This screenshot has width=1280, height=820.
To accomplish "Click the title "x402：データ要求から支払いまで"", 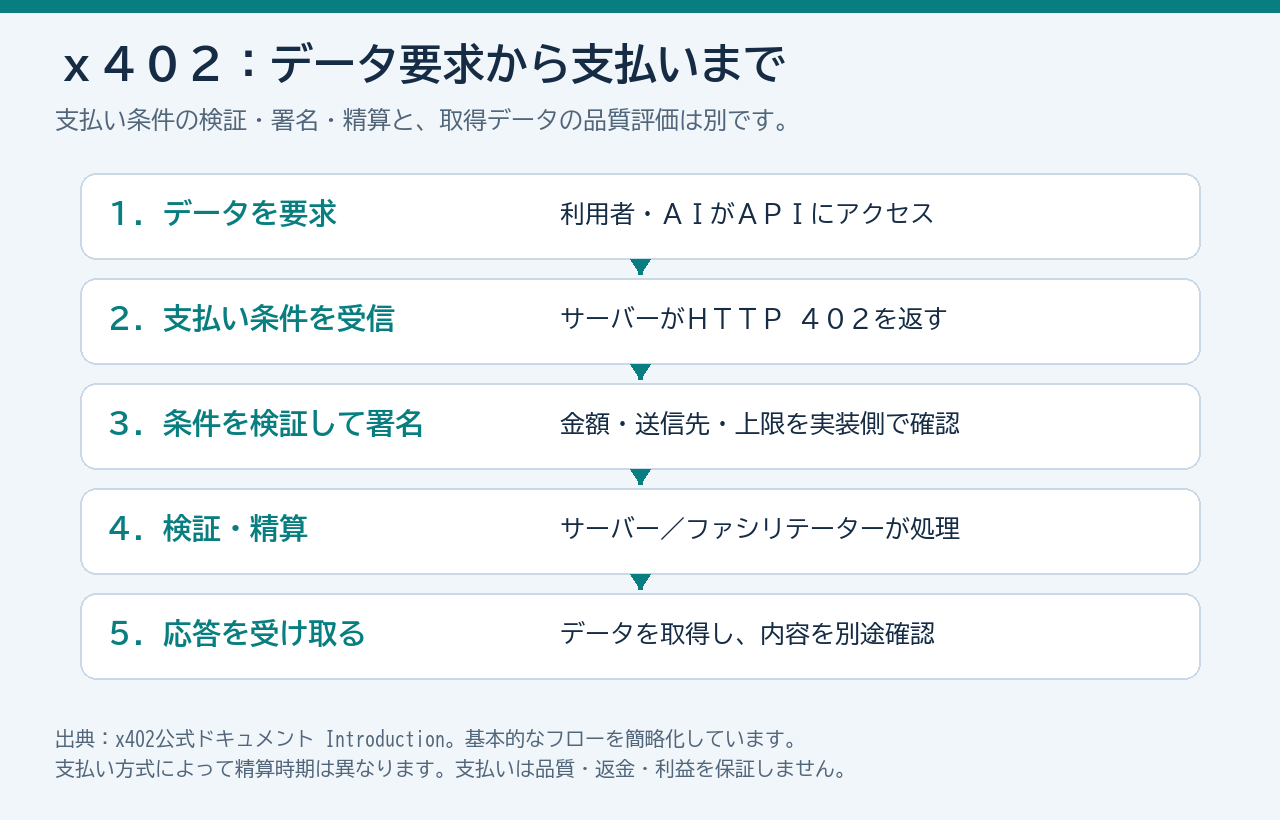I will coord(424,67).
